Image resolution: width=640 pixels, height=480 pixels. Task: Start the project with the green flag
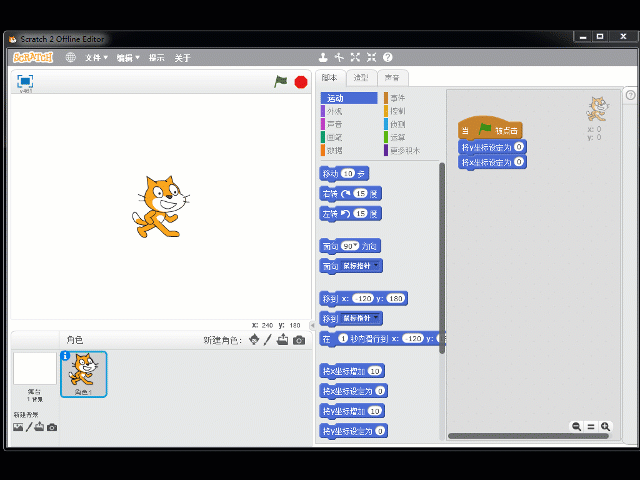point(280,82)
